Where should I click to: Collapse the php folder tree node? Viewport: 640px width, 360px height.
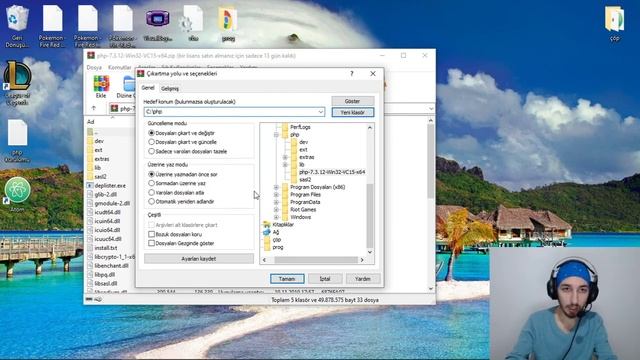276,134
